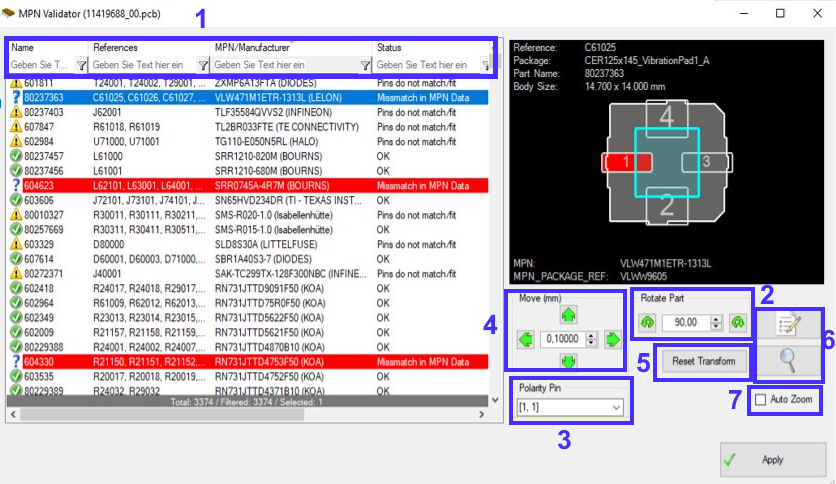Click green check icon of row 603606
The width and height of the screenshot is (836, 484).
pyautogui.click(x=16, y=200)
